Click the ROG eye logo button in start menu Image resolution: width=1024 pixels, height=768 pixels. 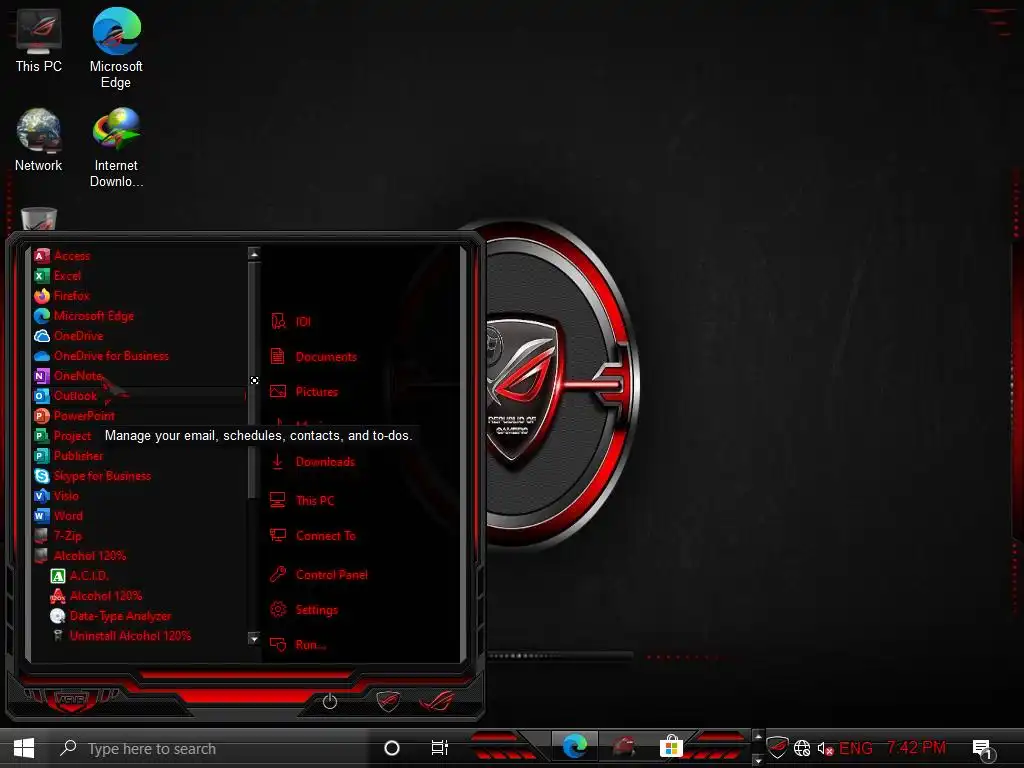click(437, 701)
